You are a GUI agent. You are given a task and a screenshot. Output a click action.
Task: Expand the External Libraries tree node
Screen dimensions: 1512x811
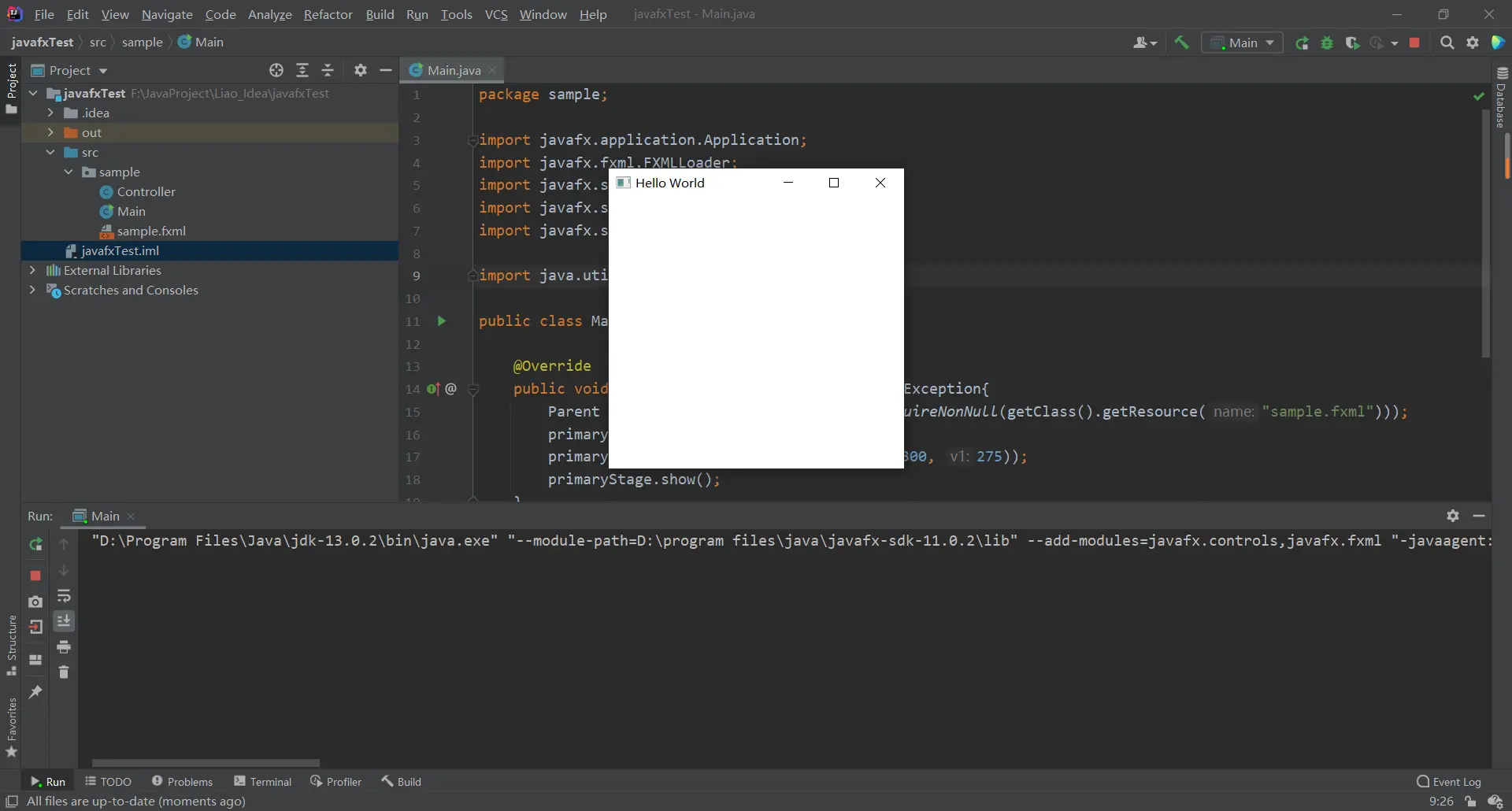point(32,270)
